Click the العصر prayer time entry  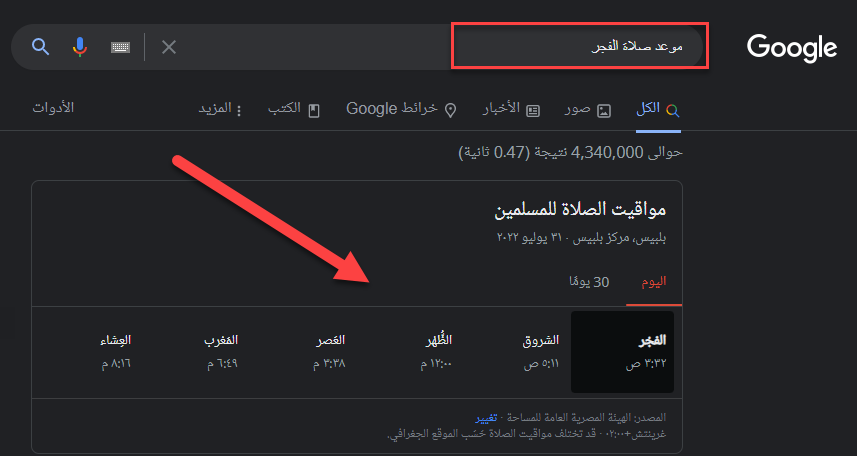[x=329, y=352]
